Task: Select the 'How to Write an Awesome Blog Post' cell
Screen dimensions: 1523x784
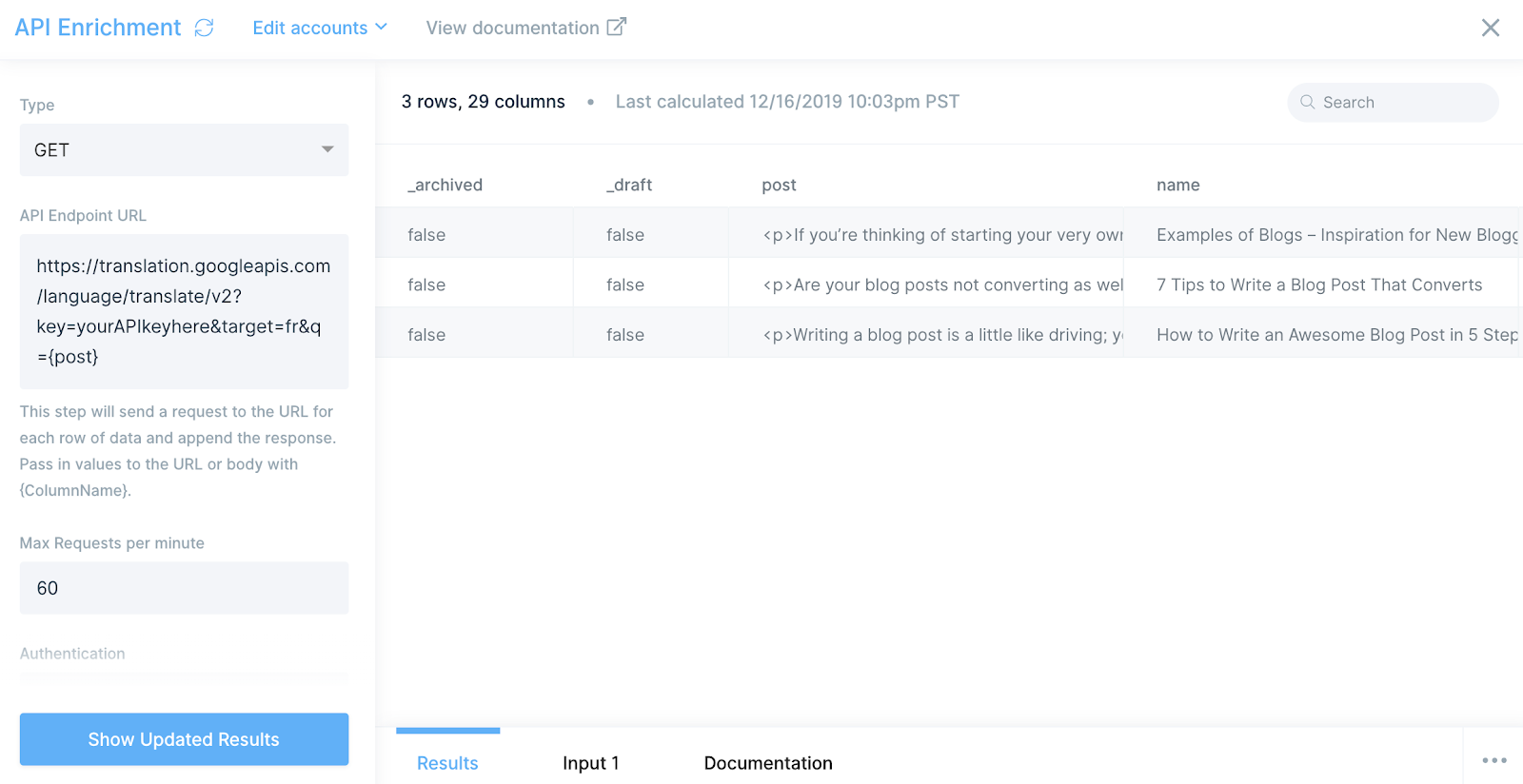Action: click(x=1323, y=334)
